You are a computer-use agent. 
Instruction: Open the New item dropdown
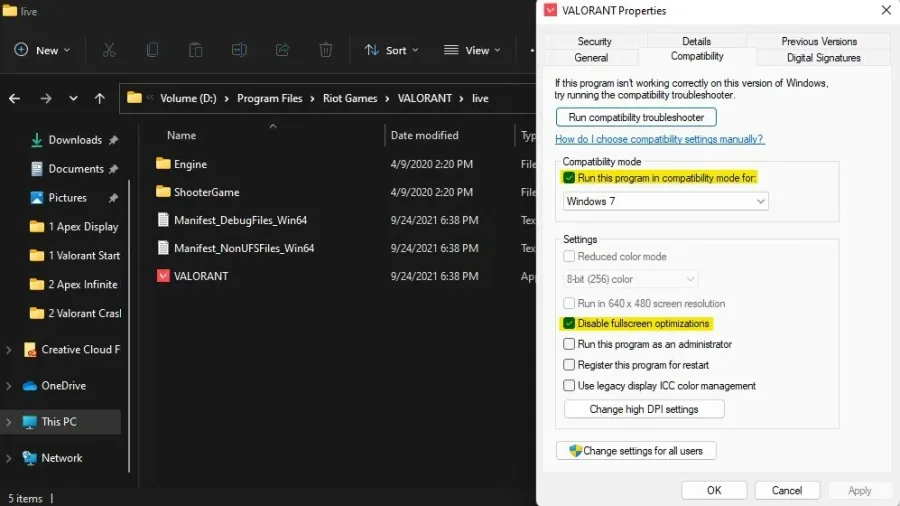coord(42,50)
